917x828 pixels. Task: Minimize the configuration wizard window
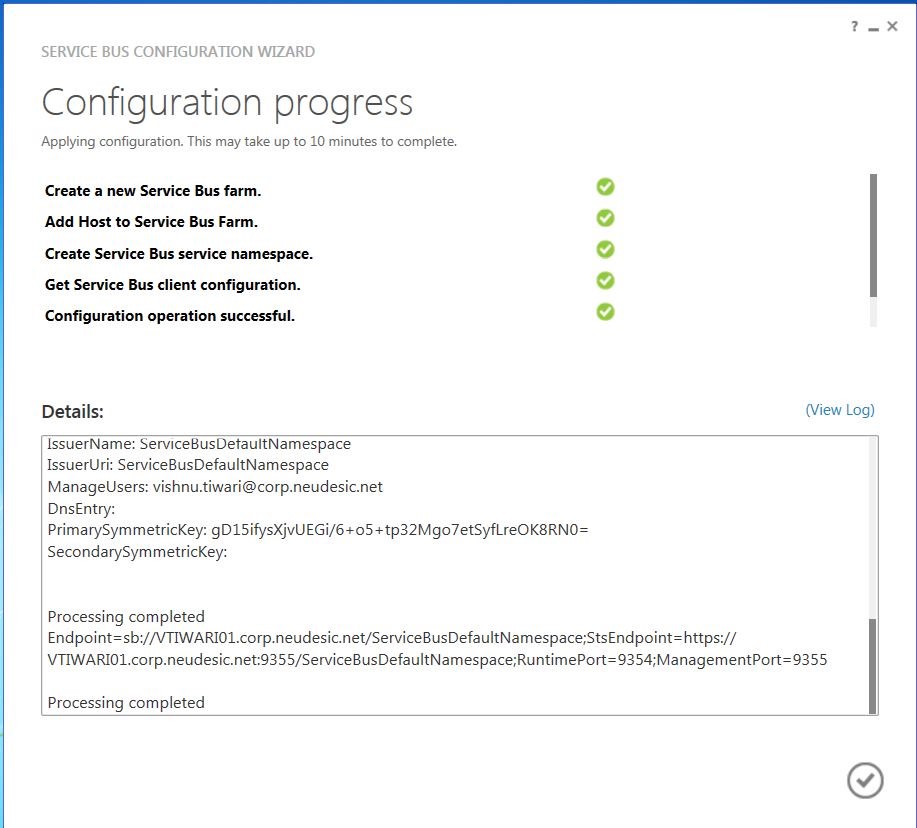tap(873, 29)
